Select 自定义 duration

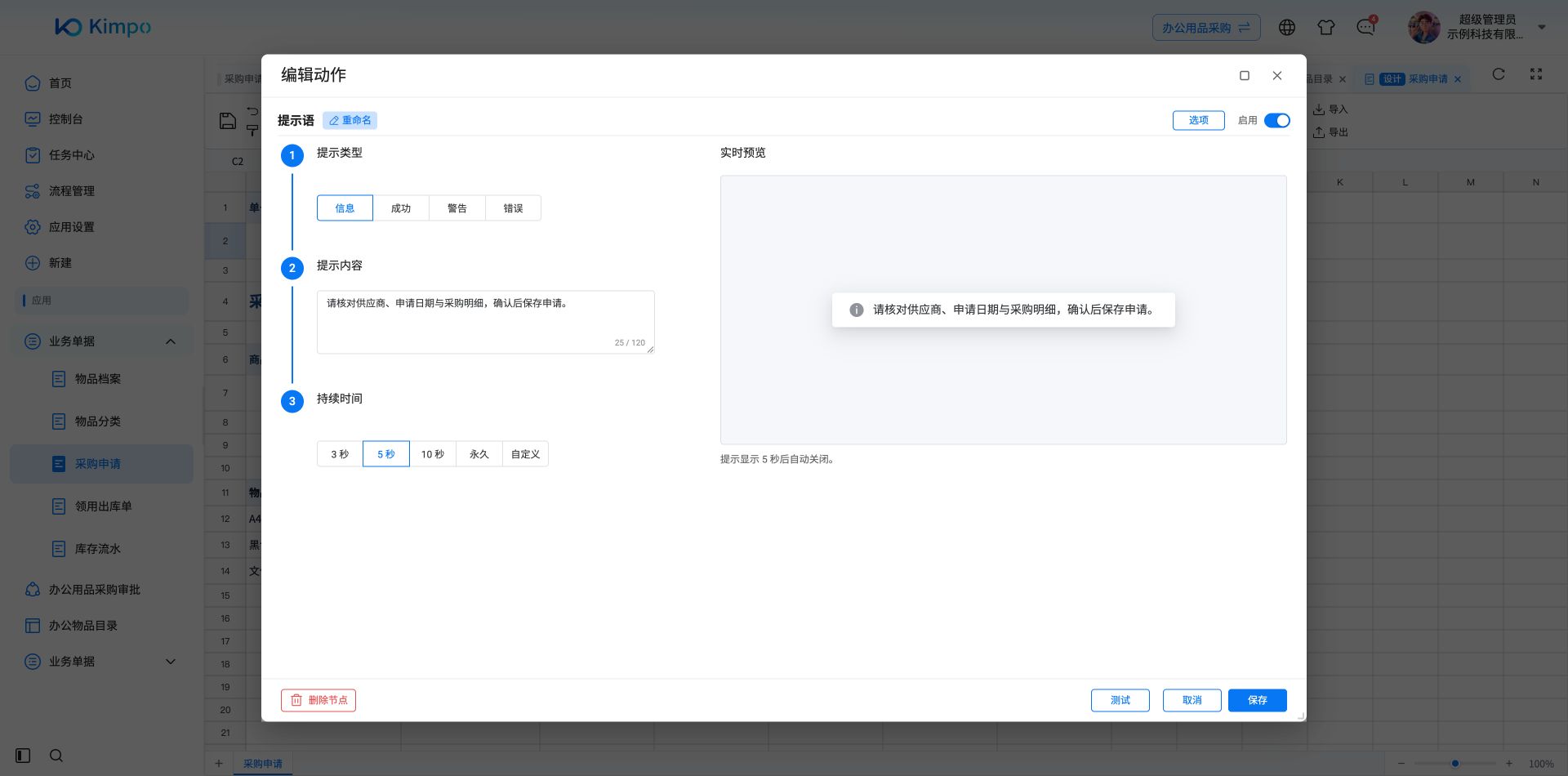(x=525, y=454)
